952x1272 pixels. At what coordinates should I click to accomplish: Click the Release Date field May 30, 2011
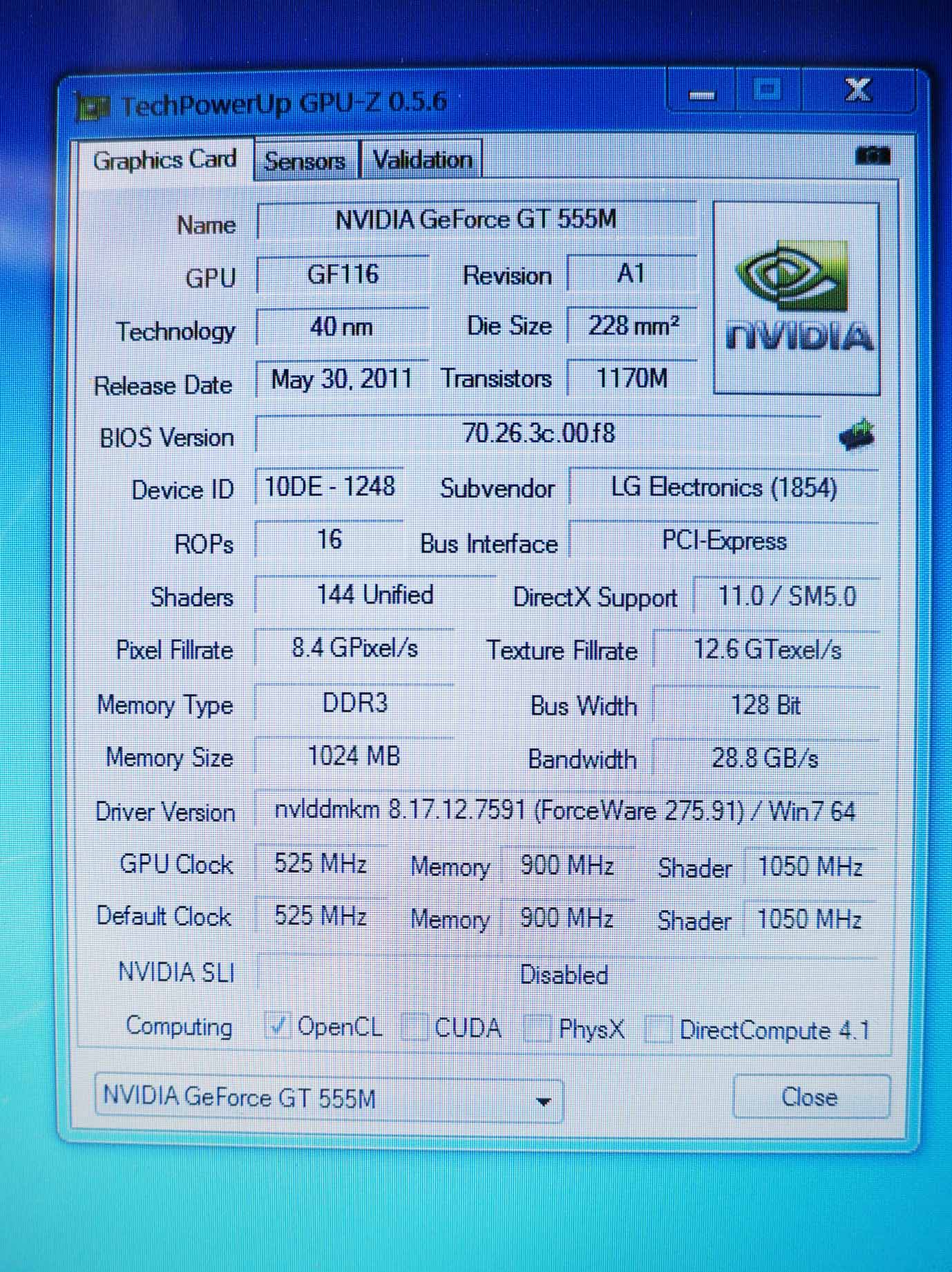click(x=342, y=379)
